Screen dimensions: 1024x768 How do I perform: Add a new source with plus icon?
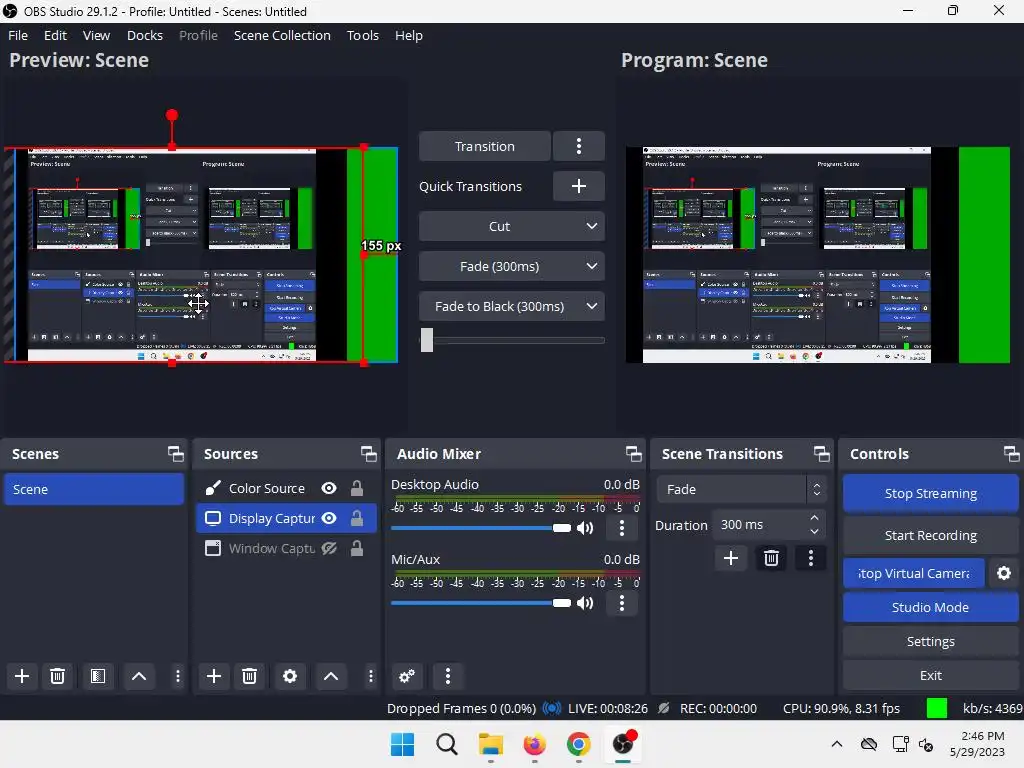(x=214, y=676)
